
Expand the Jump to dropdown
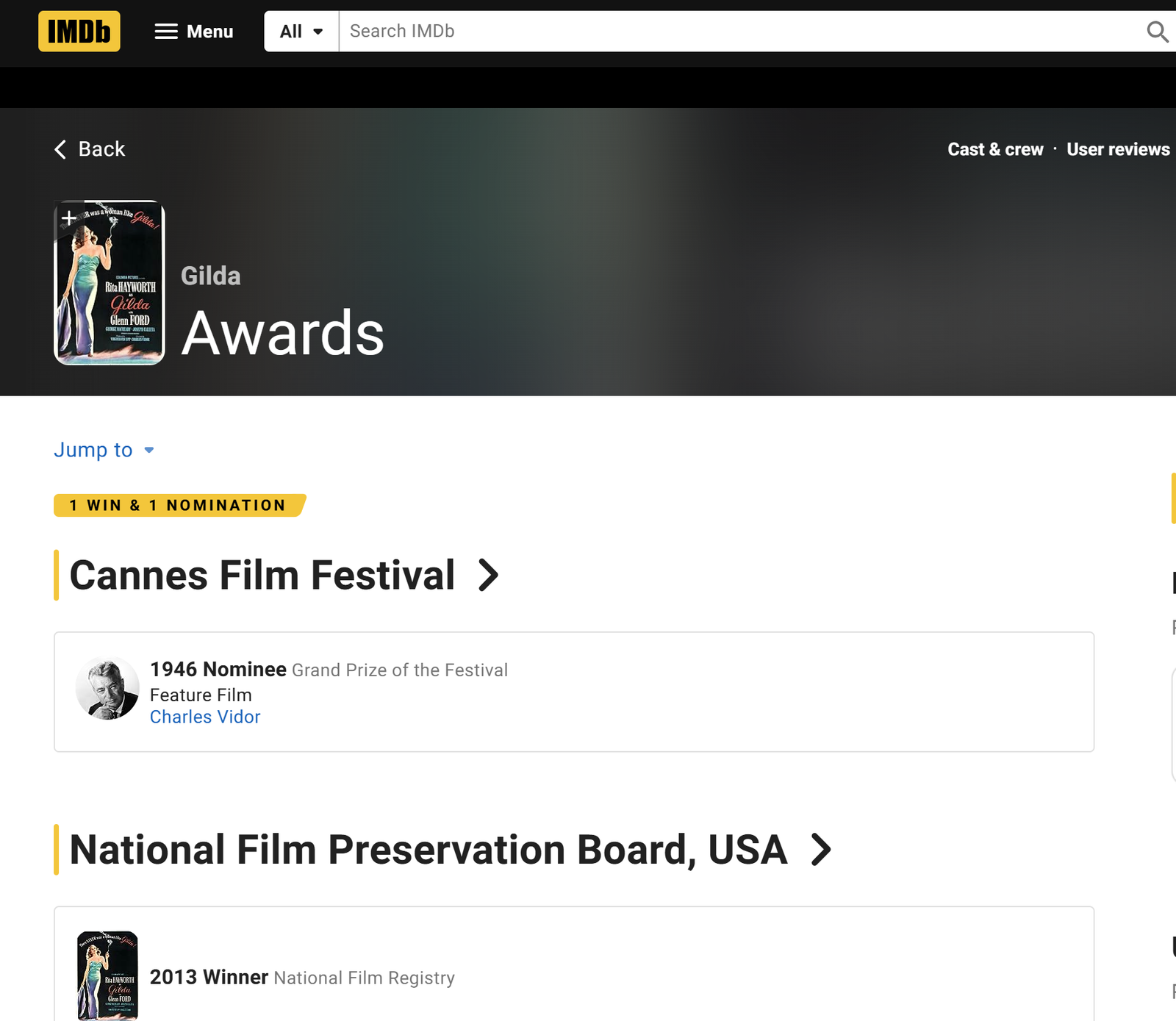[104, 450]
